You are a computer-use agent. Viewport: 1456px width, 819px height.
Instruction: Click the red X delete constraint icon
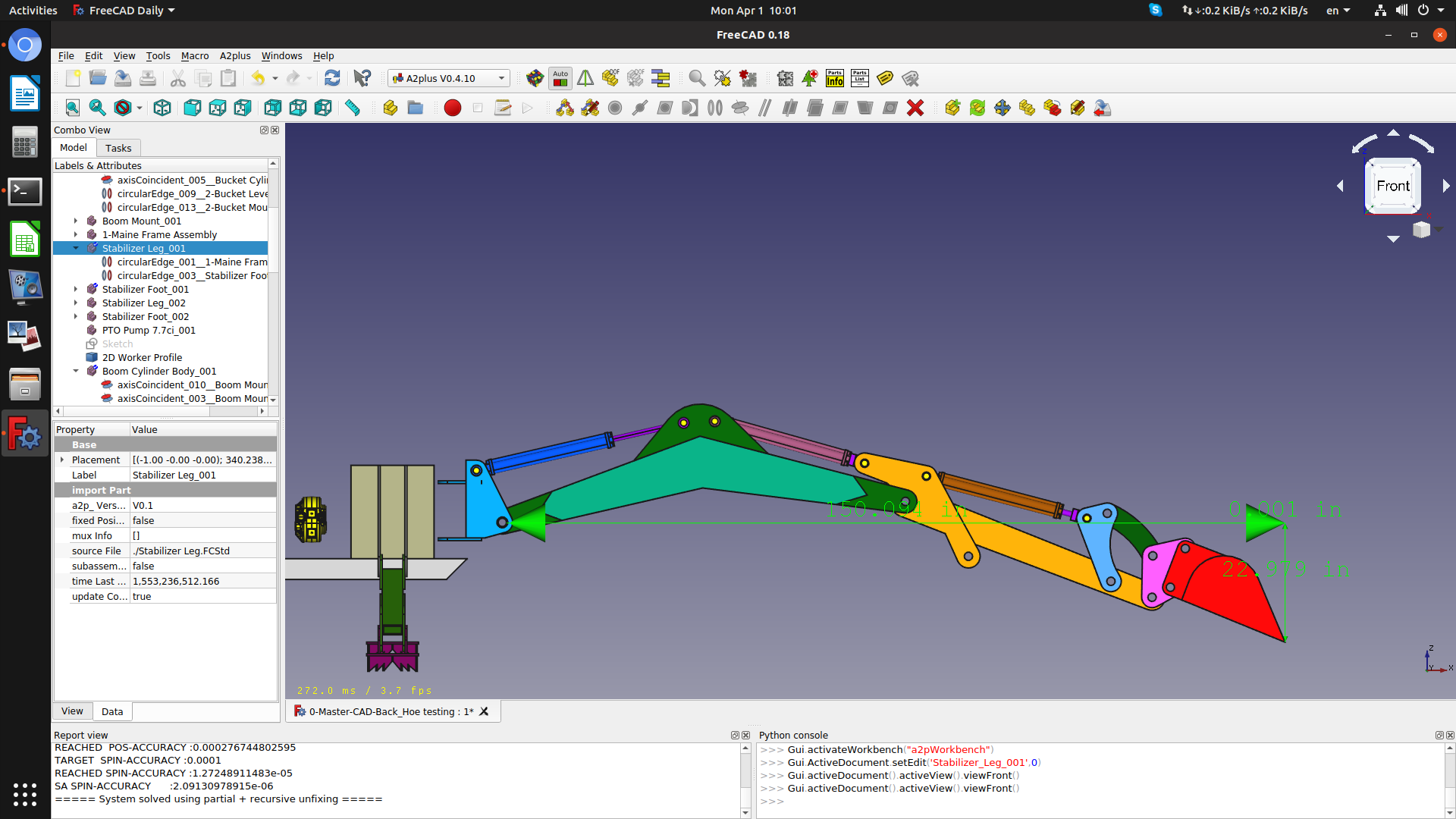(x=915, y=108)
